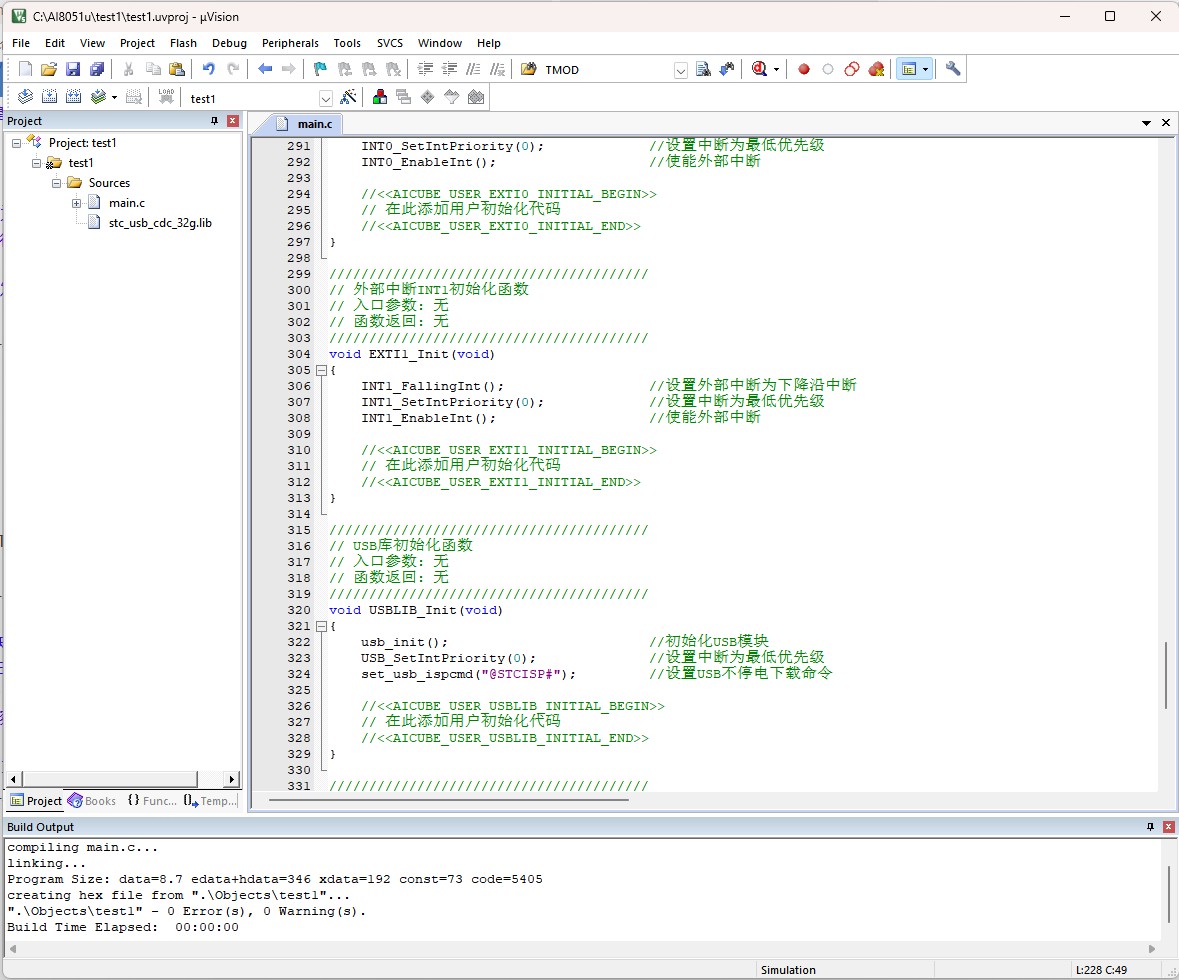Click into the TMOD find text field
The height and width of the screenshot is (980, 1179).
(x=607, y=70)
